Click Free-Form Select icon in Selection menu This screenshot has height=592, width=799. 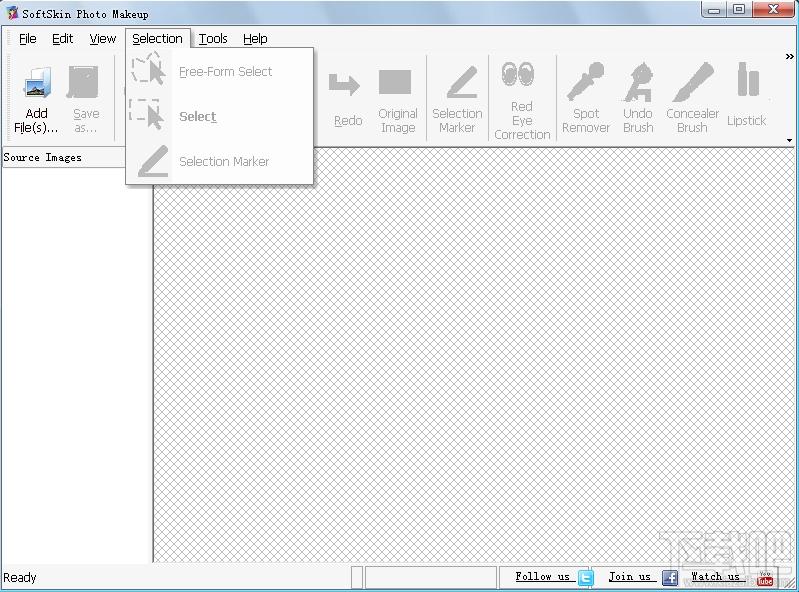(x=148, y=69)
